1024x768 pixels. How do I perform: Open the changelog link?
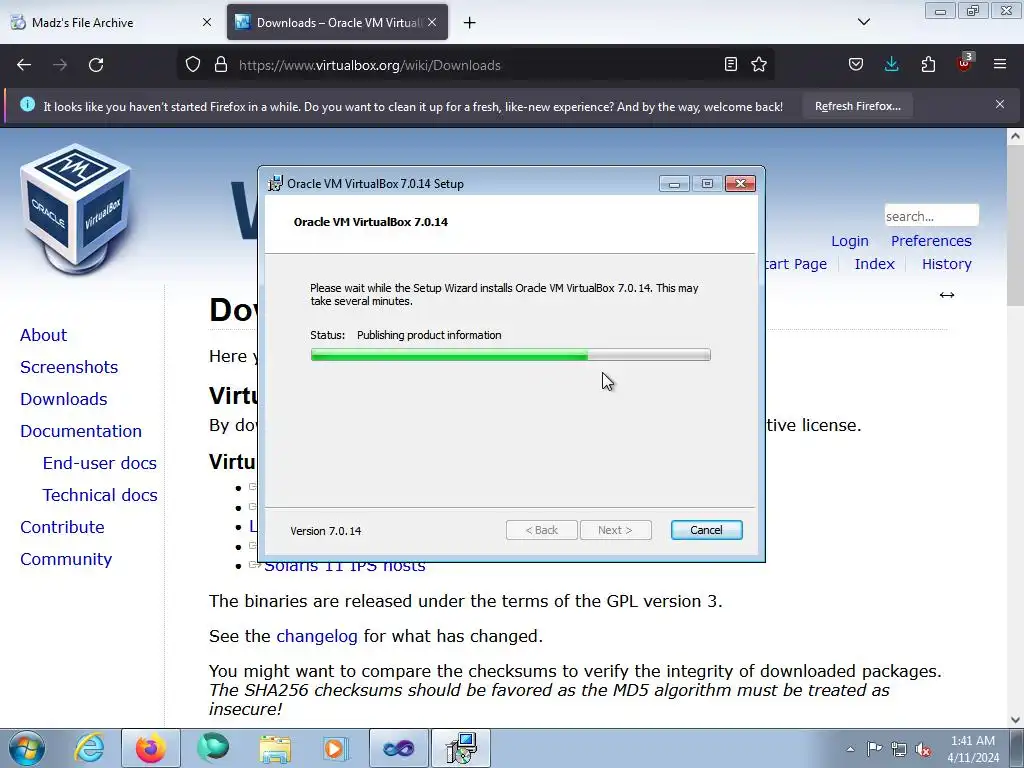coord(317,636)
